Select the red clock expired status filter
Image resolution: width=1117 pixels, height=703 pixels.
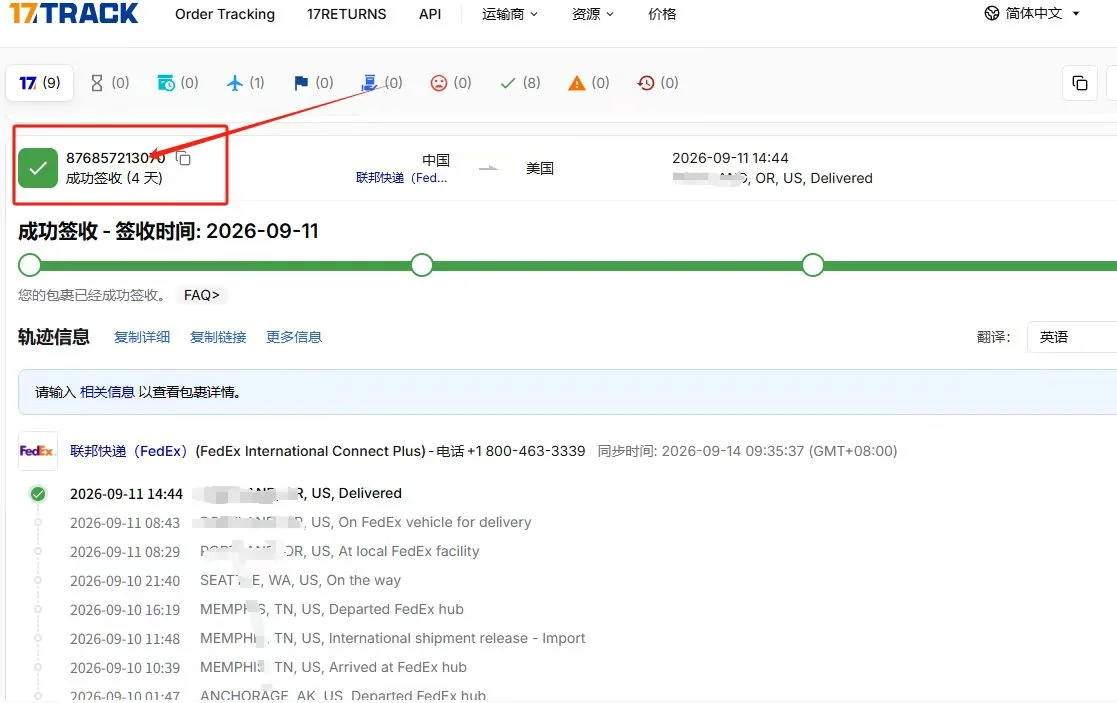[658, 83]
